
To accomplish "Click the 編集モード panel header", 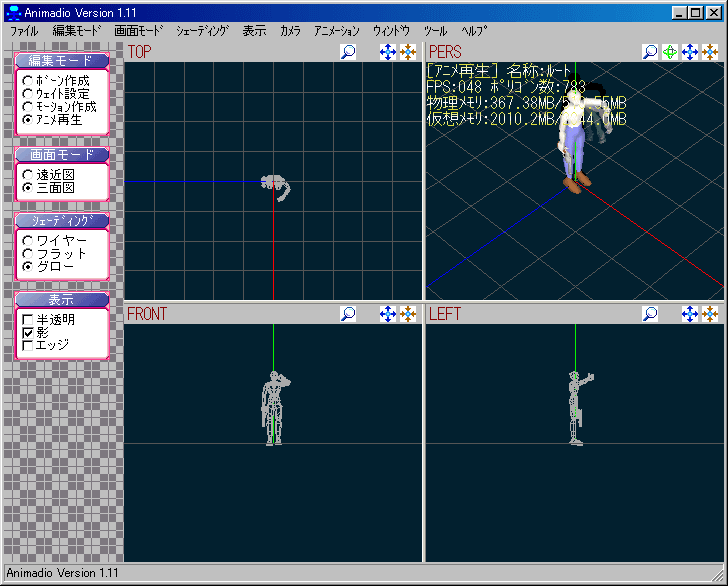I will (62, 60).
